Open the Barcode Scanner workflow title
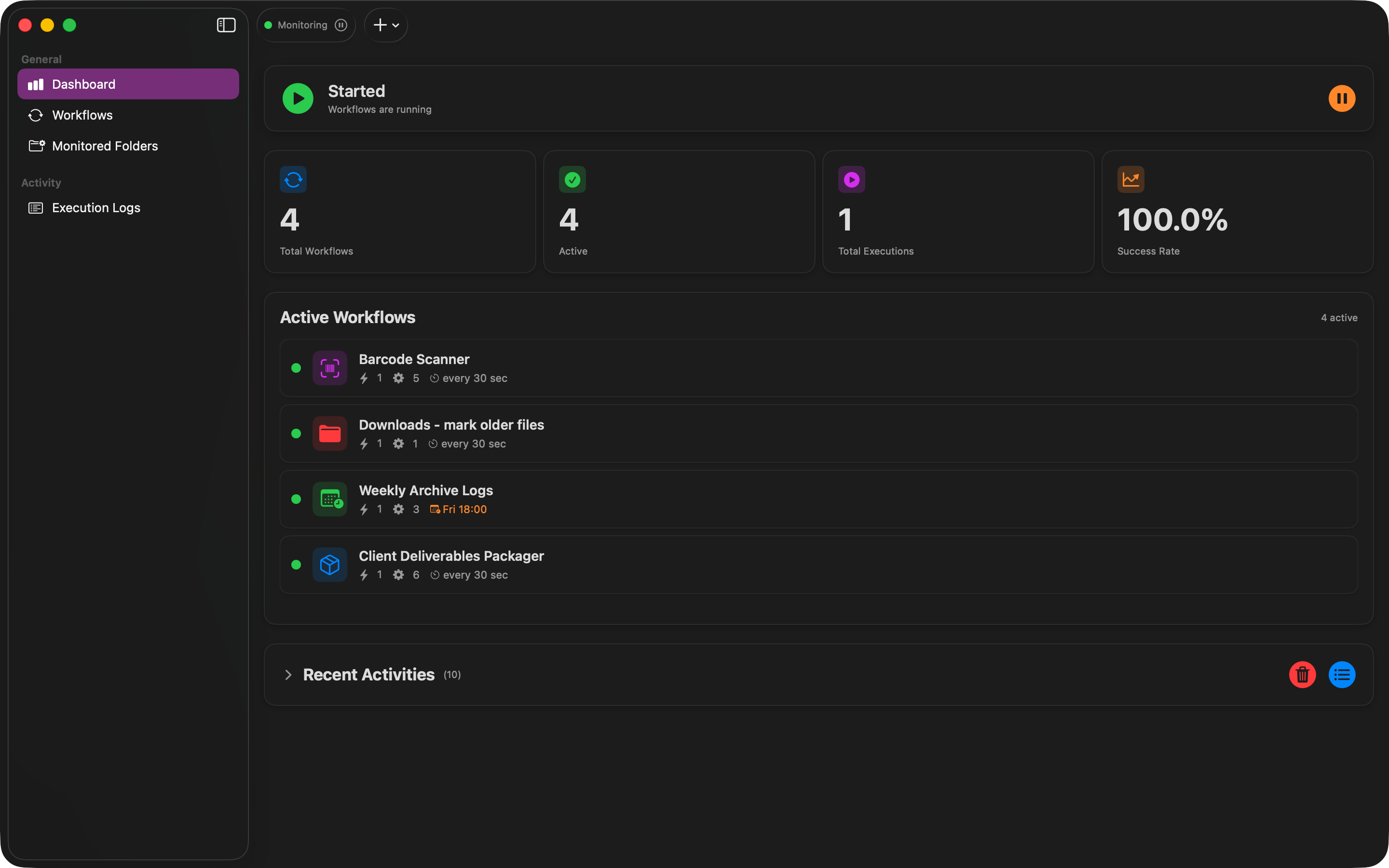The image size is (1389, 868). pos(414,359)
